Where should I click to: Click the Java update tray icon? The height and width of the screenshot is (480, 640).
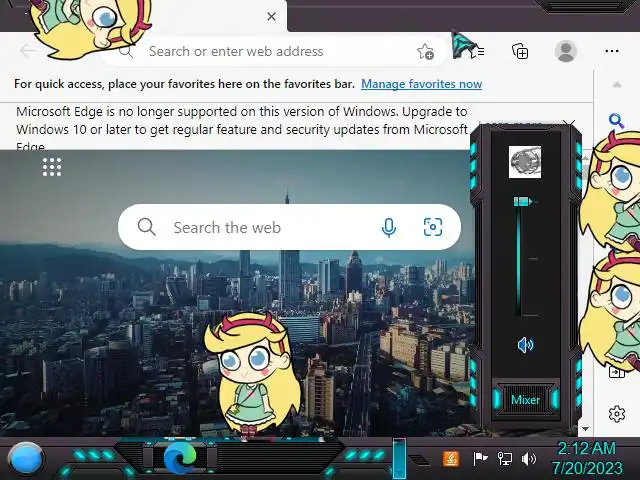[451, 459]
